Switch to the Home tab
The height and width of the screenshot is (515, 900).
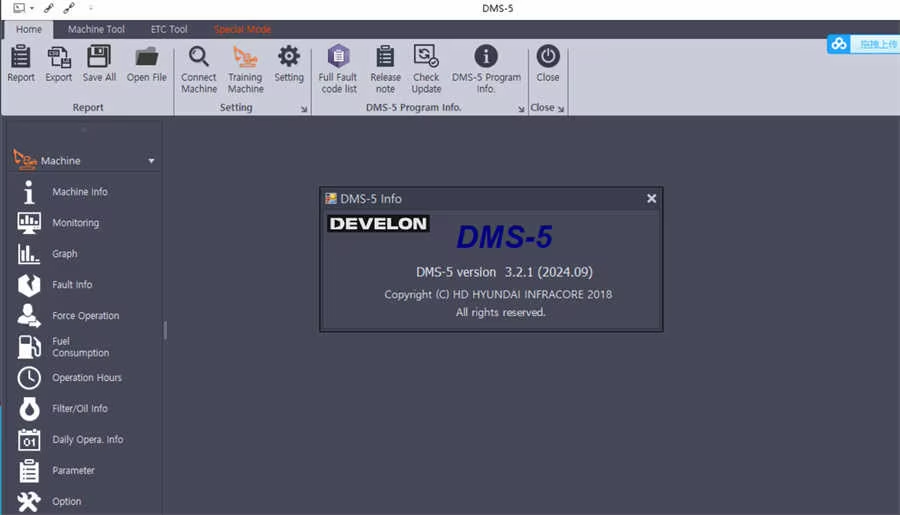(29, 29)
